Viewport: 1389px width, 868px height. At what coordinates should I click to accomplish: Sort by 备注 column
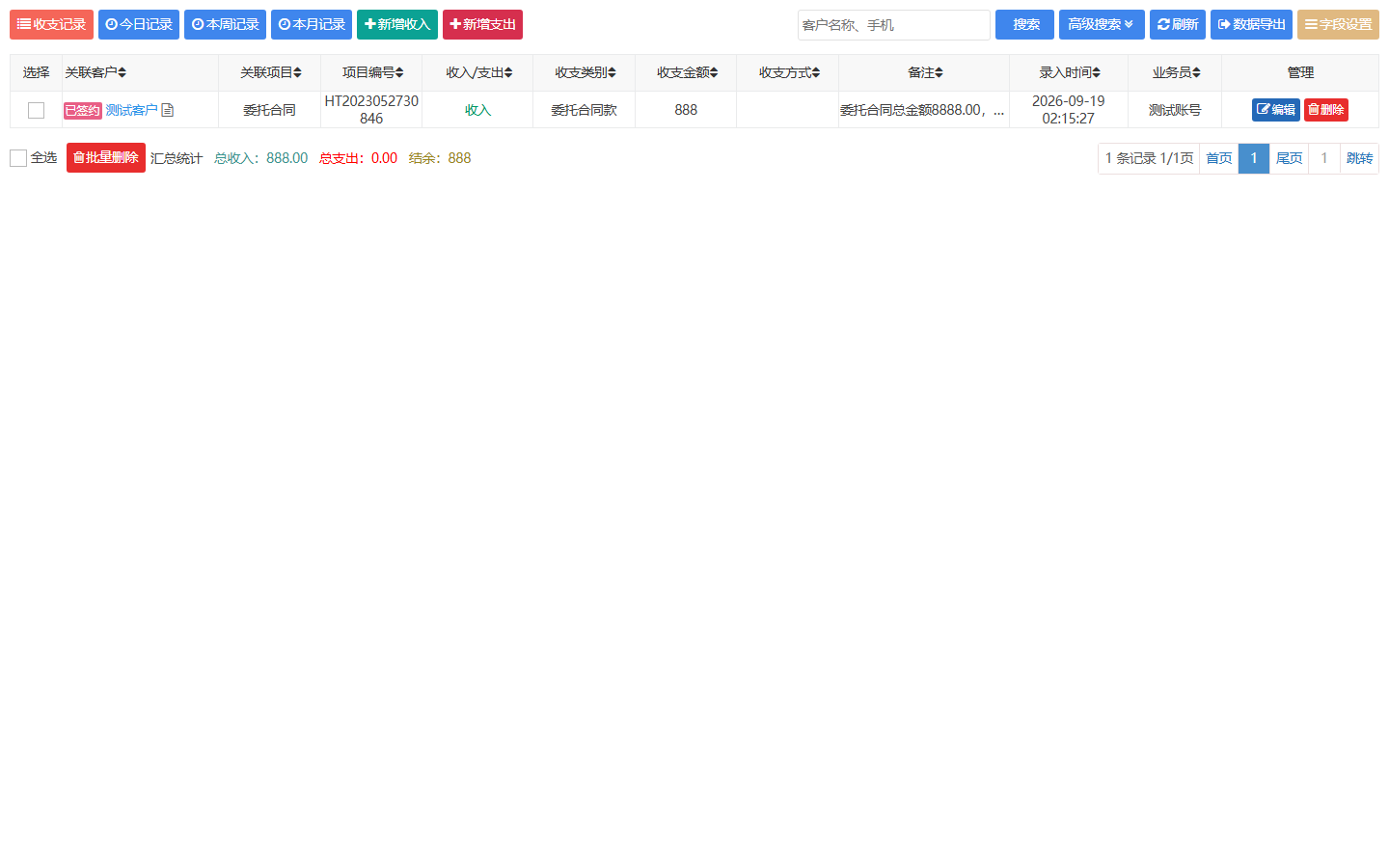925,72
